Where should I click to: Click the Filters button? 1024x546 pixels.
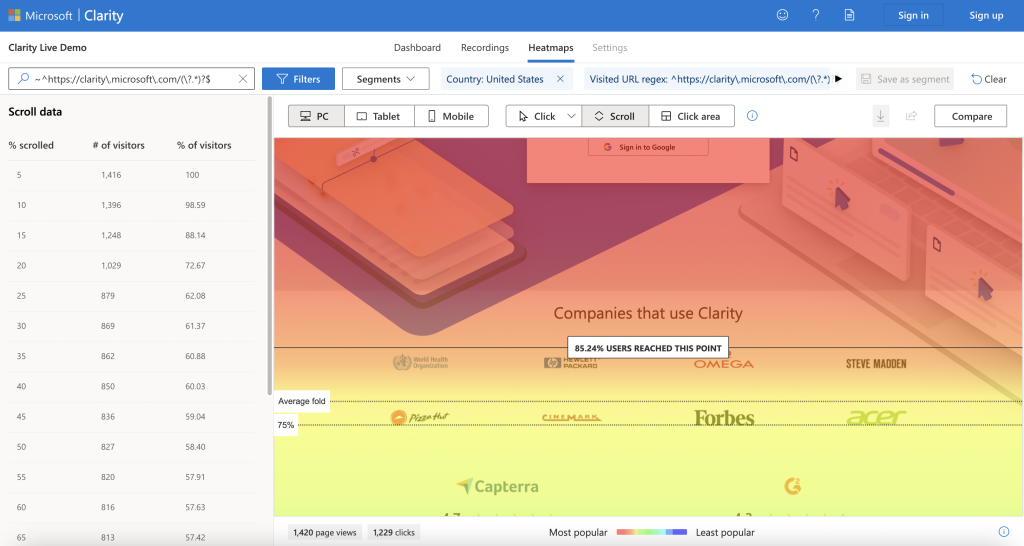298,79
